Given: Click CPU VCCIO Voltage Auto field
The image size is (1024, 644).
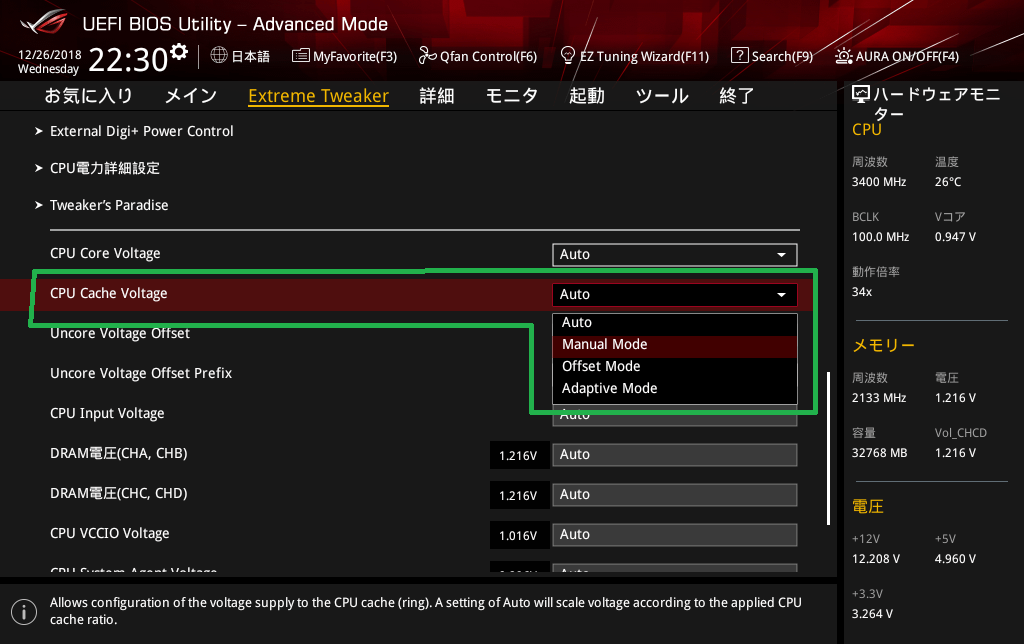Looking at the screenshot, I should coord(675,535).
